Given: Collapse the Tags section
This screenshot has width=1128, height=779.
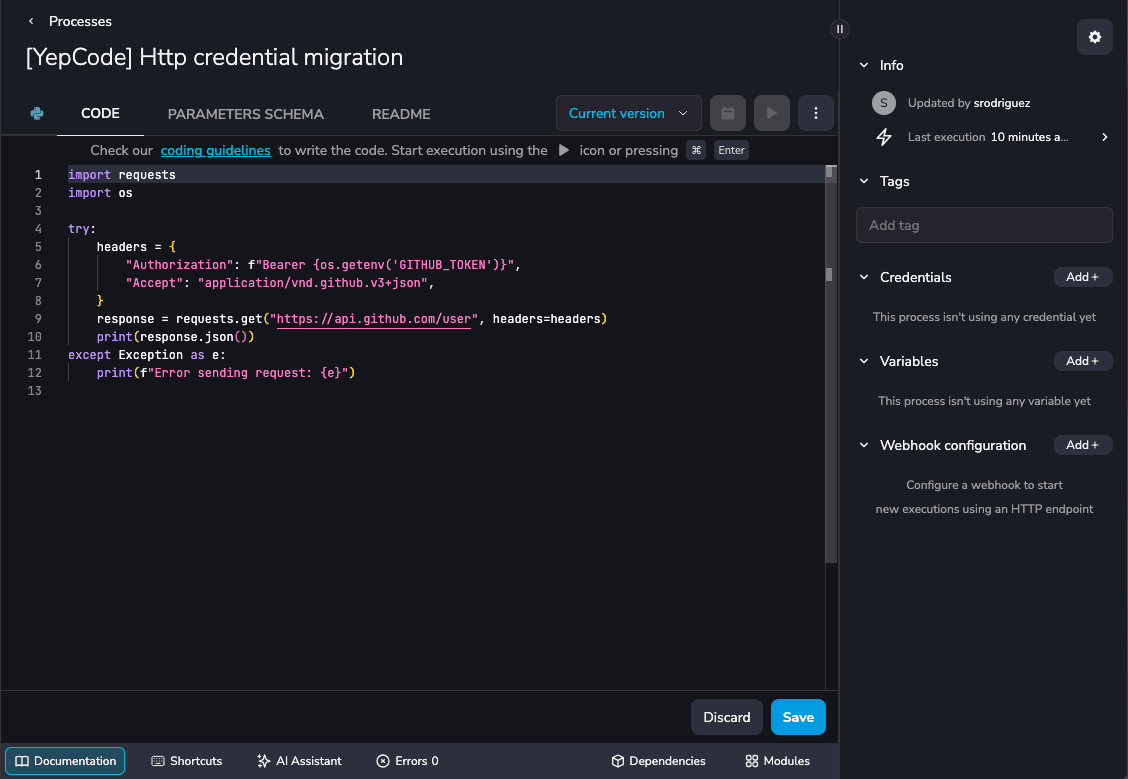Looking at the screenshot, I should tap(864, 181).
